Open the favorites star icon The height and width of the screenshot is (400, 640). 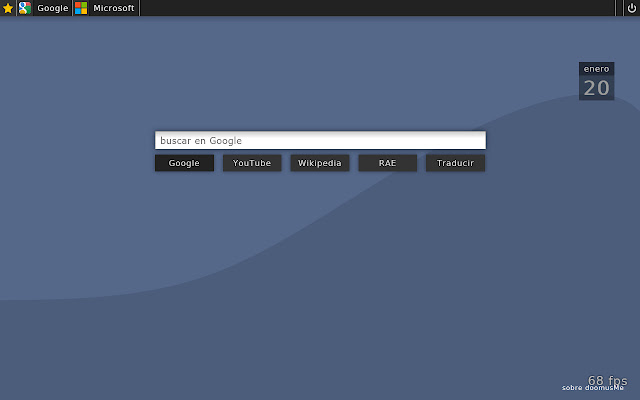(8, 8)
